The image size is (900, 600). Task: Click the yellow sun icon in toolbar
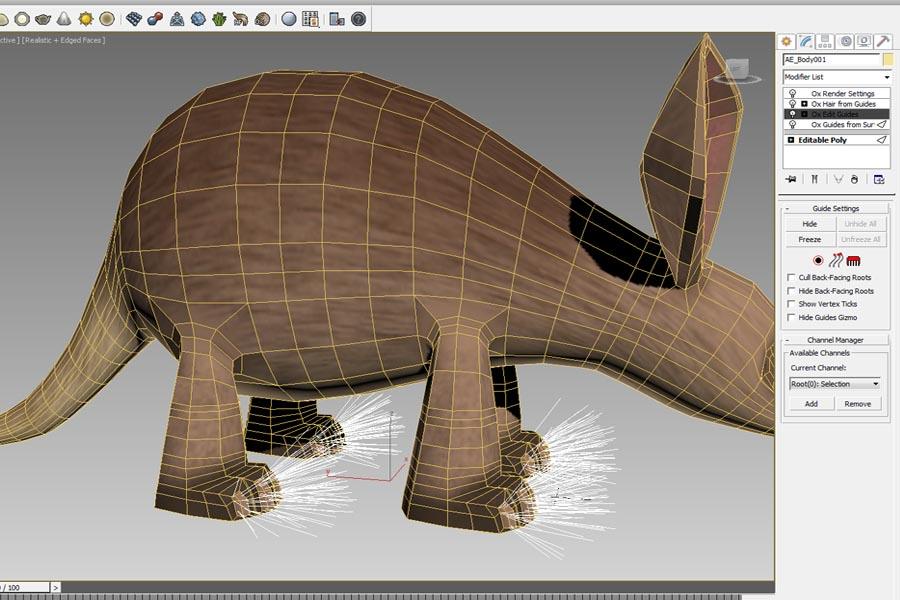(86, 18)
